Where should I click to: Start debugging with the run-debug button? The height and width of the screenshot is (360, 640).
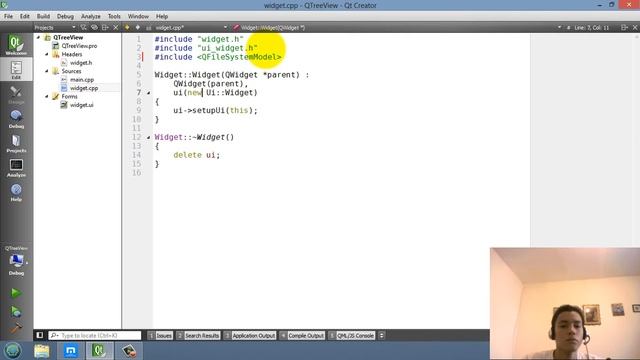tap(16, 311)
